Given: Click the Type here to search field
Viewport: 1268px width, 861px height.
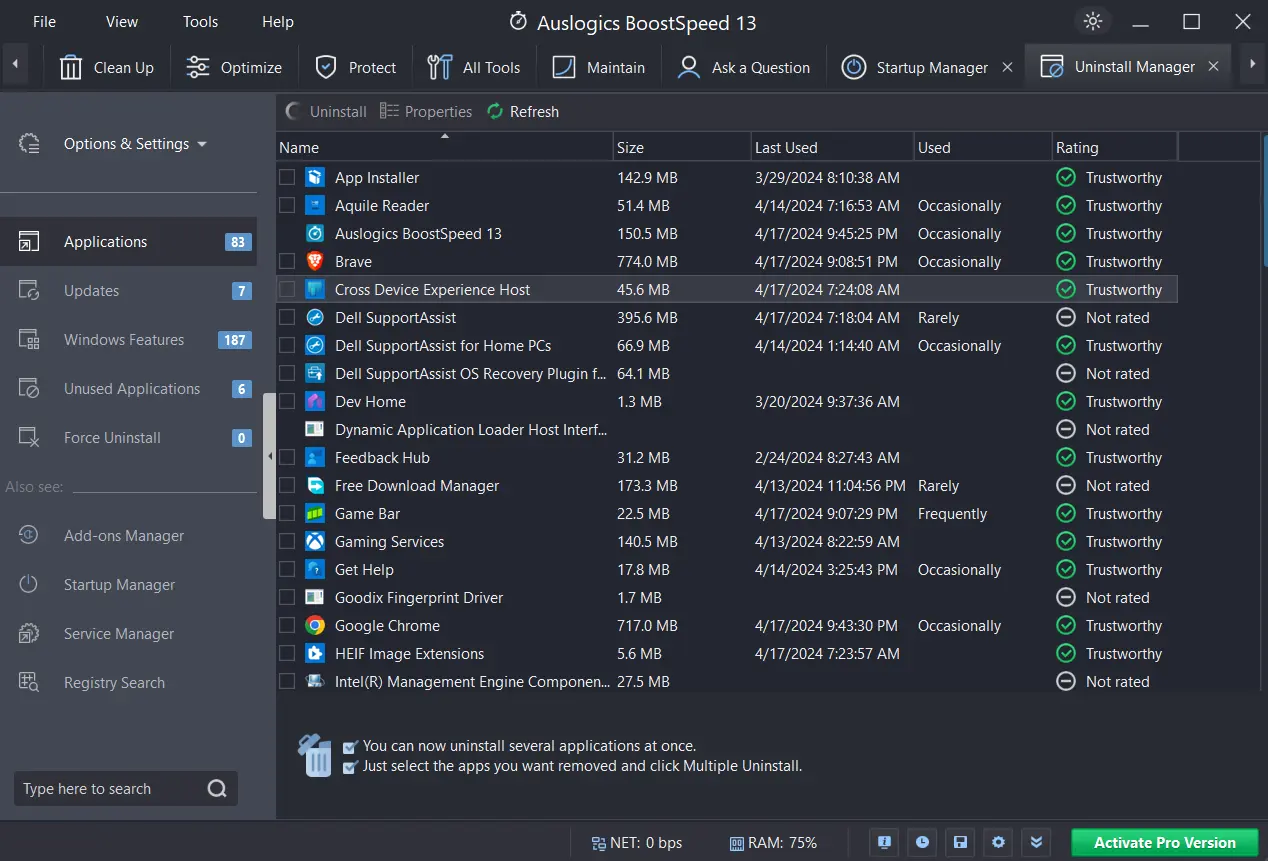Looking at the screenshot, I should coord(110,789).
